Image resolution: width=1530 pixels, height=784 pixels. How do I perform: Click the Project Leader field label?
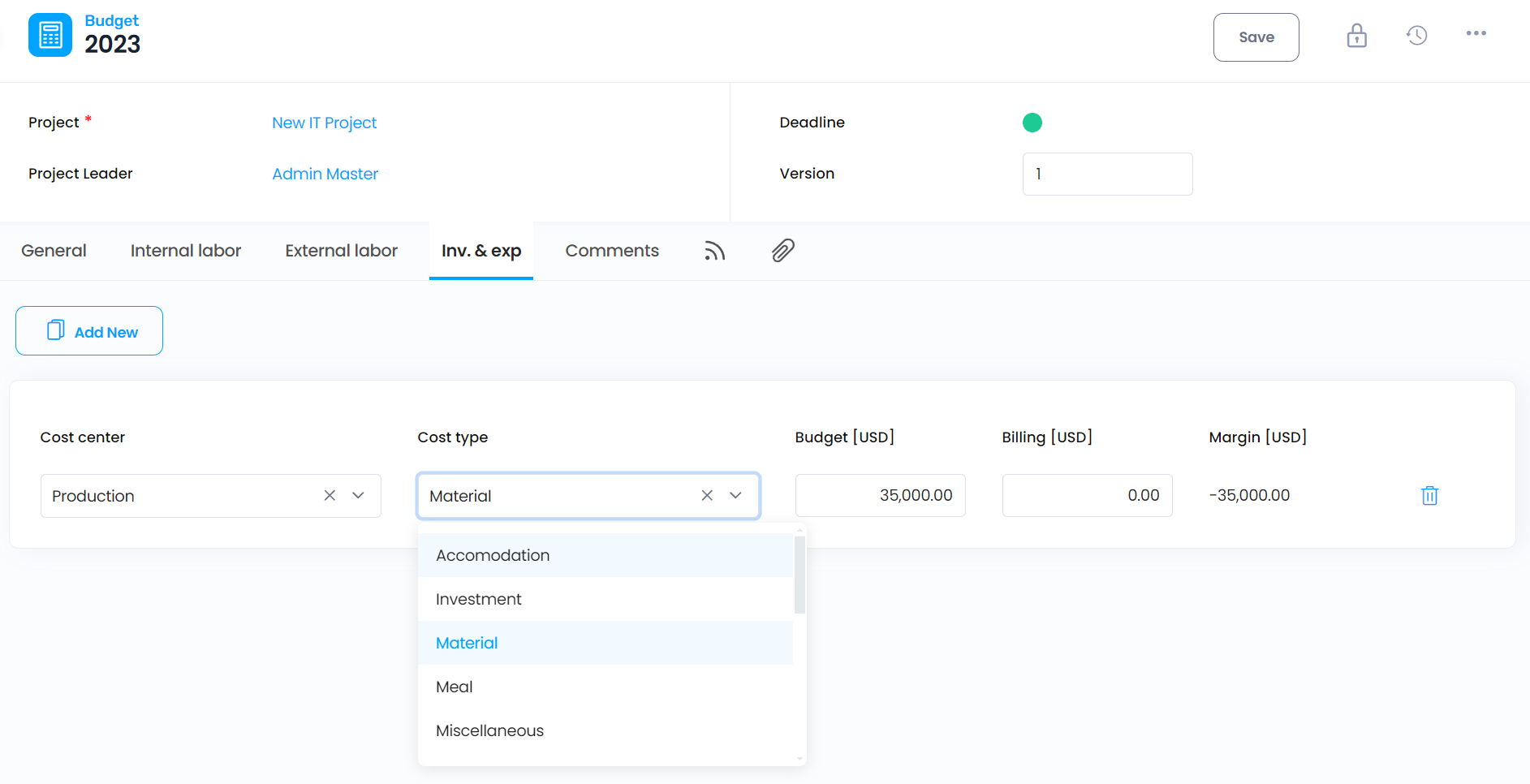coord(80,174)
